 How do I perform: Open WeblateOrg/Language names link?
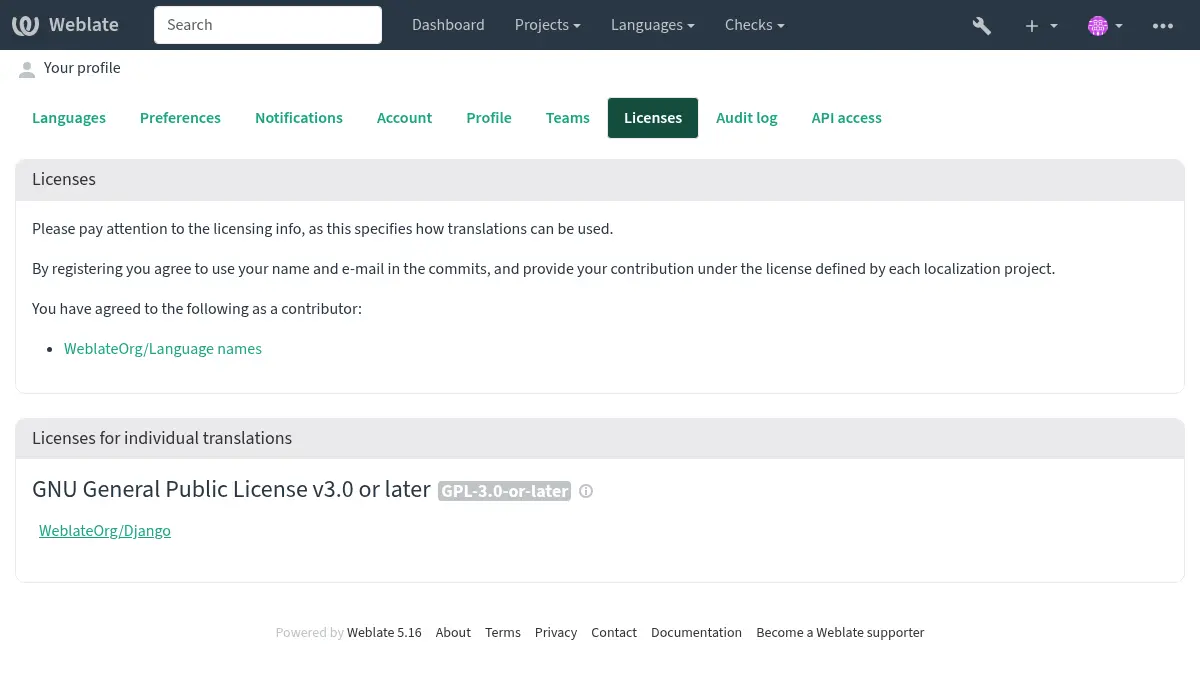click(163, 349)
